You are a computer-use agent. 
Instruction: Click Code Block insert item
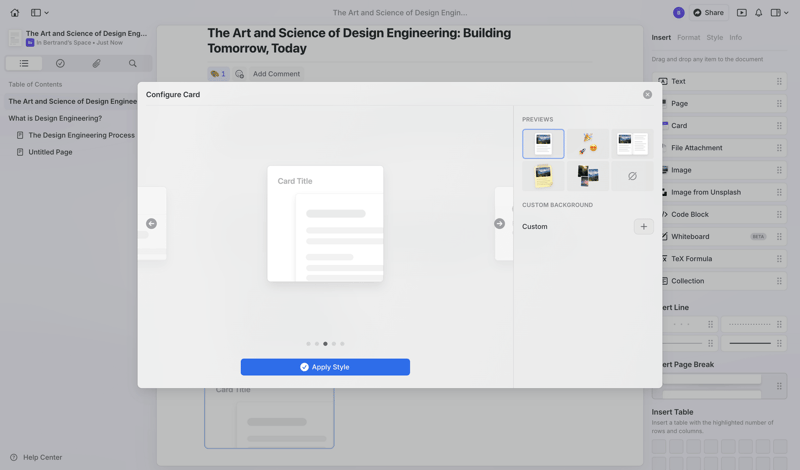coord(724,214)
